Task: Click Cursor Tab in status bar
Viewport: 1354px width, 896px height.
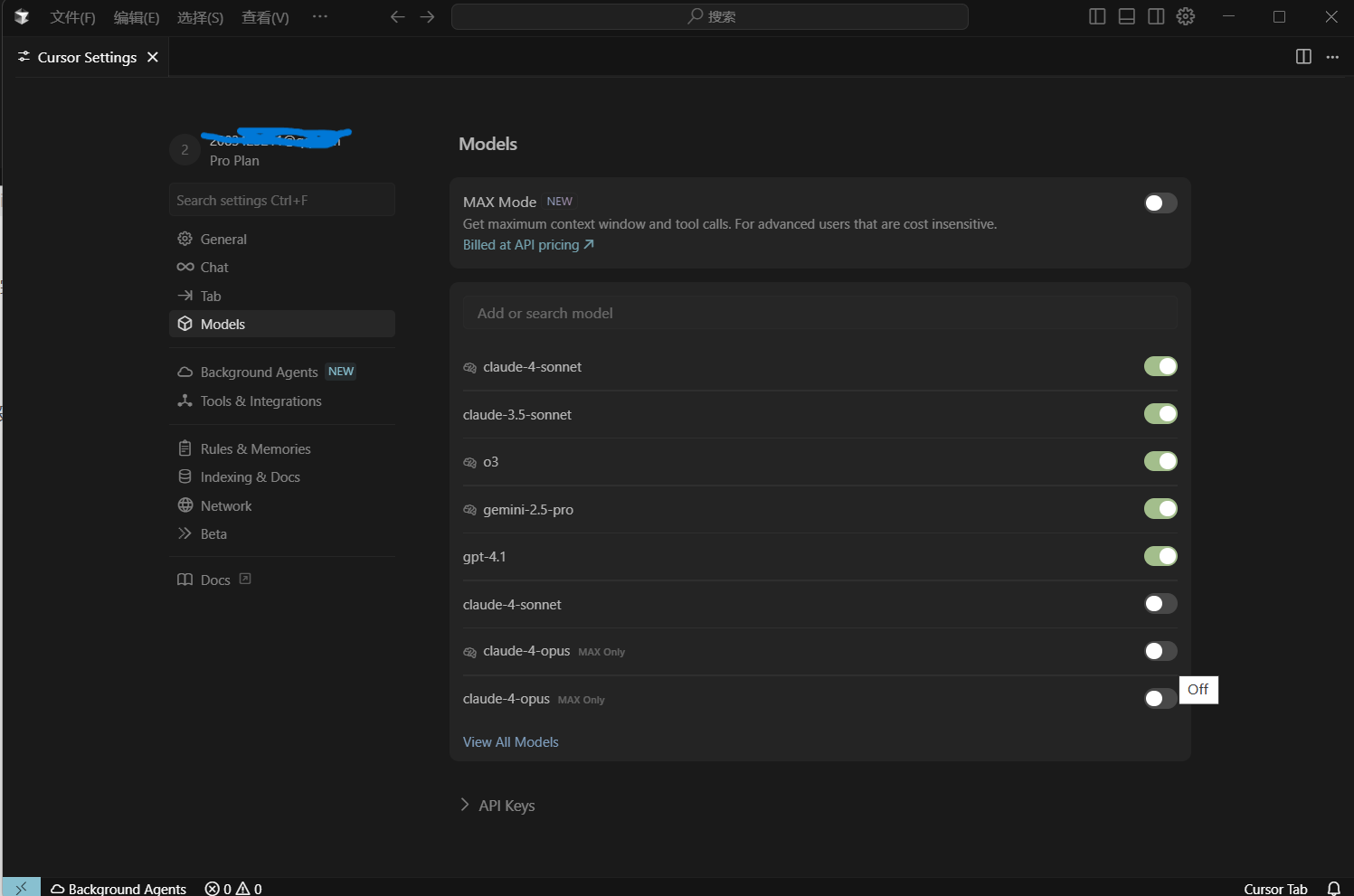Action: coord(1275,889)
